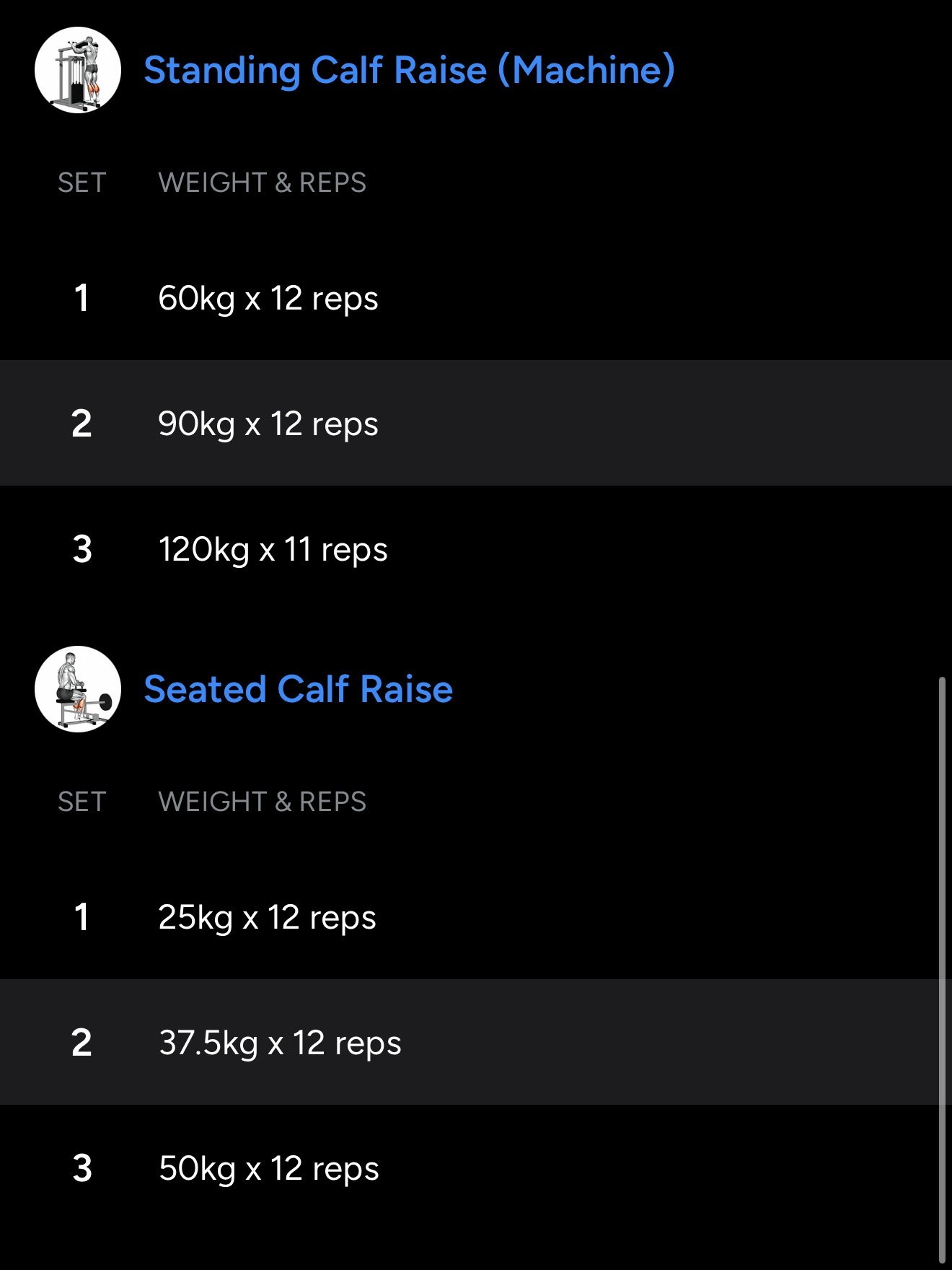Screen dimensions: 952x1270
Task: Click WEIGHT & REPS header under Standing Calf Raise
Action: pyautogui.click(x=262, y=183)
